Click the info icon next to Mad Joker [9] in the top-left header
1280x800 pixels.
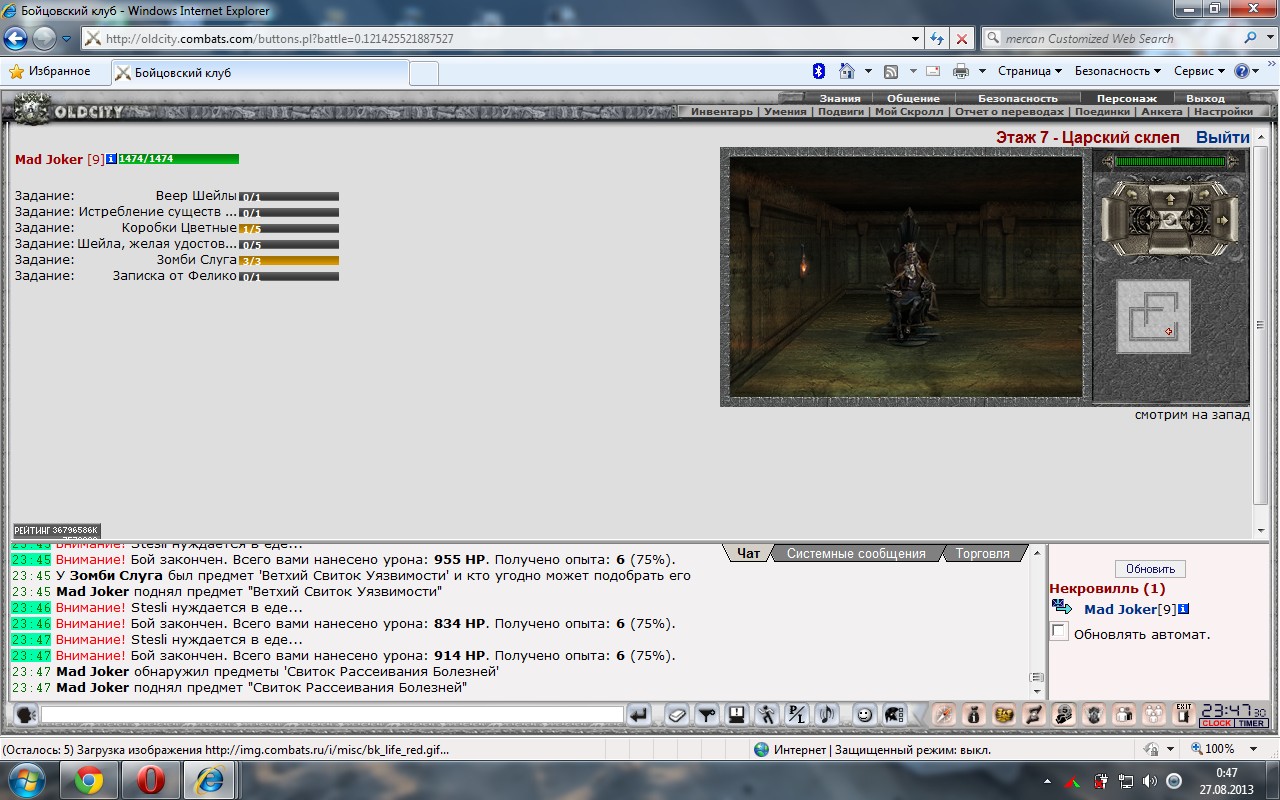click(111, 159)
